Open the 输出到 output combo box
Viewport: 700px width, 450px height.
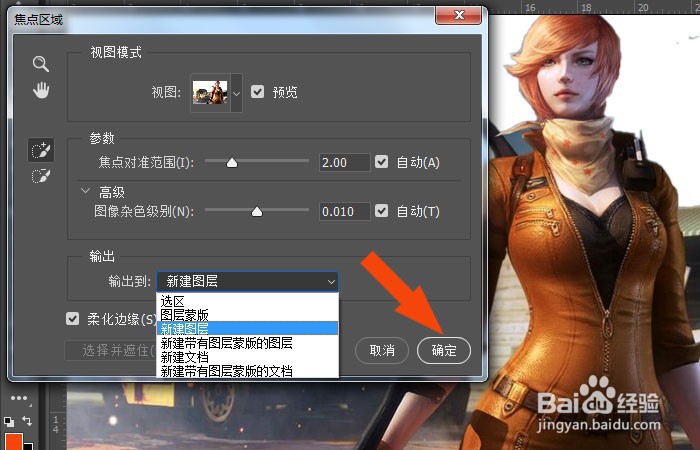point(248,281)
